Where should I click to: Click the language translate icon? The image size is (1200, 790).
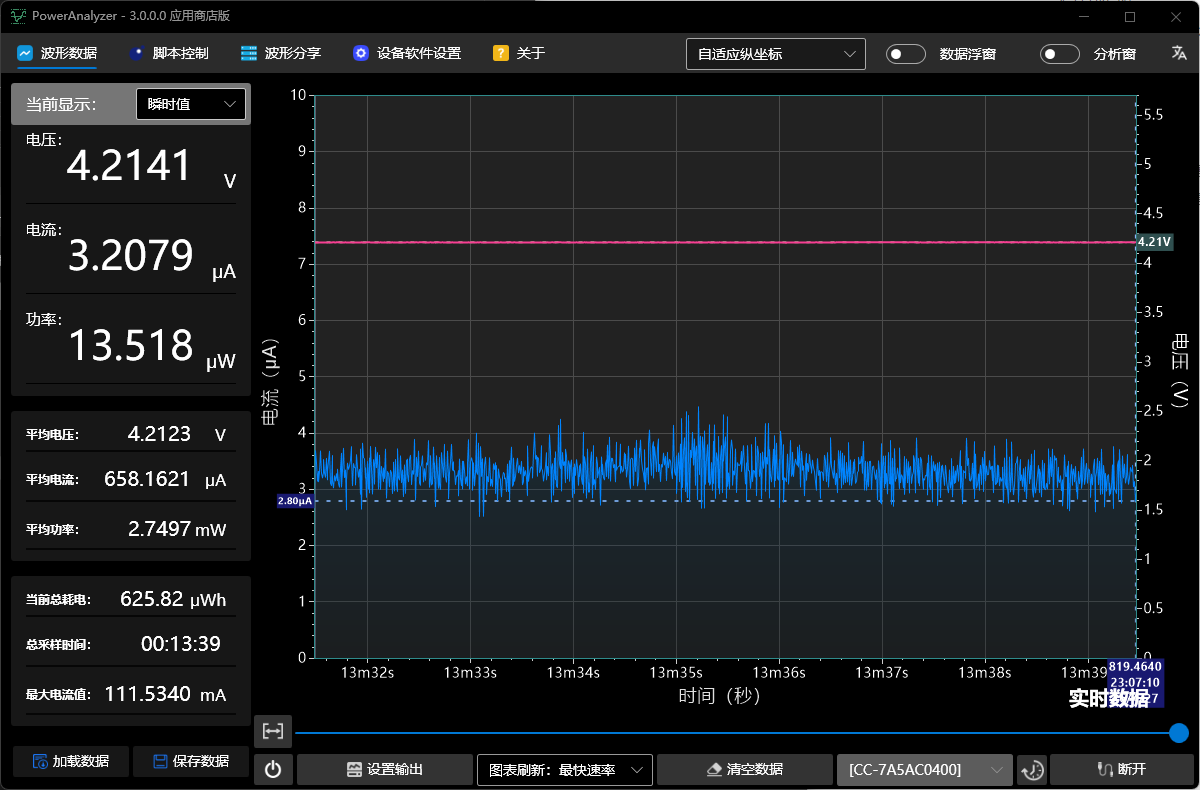pos(1178,53)
